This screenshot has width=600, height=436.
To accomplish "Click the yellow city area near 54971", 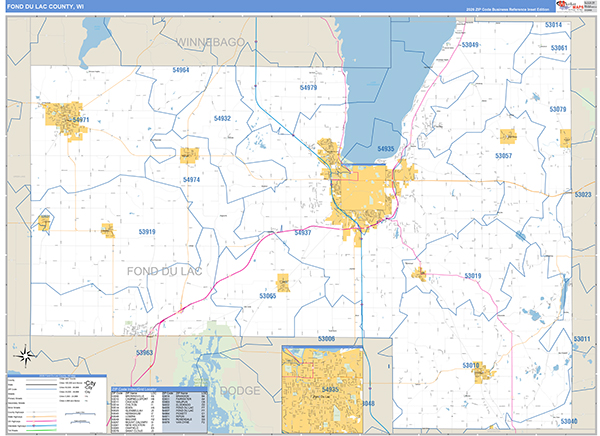I will [x=65, y=113].
